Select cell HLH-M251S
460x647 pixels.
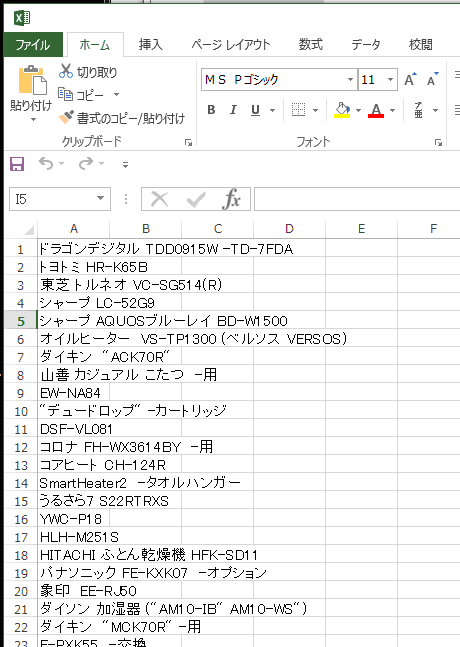click(x=73, y=537)
